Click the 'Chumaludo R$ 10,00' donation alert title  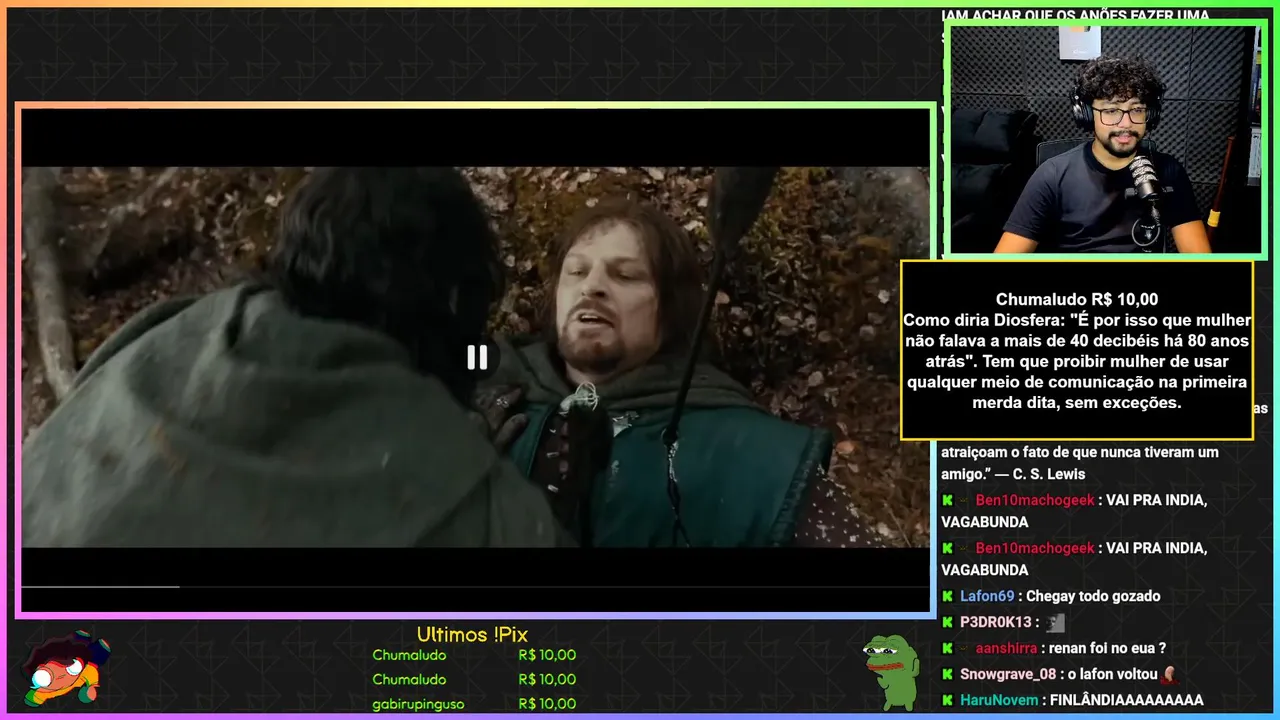pyautogui.click(x=1077, y=299)
